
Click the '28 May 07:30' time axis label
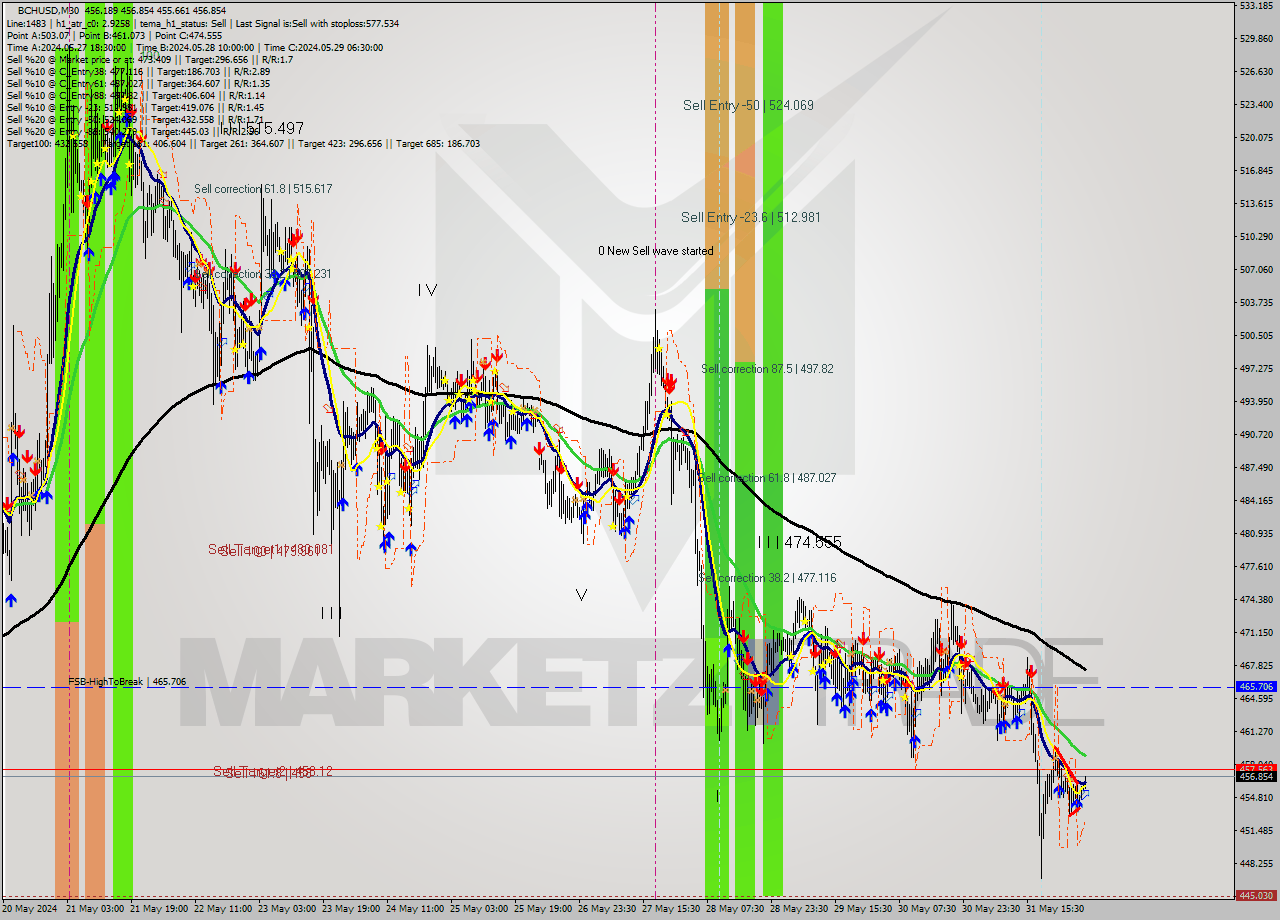[735, 909]
